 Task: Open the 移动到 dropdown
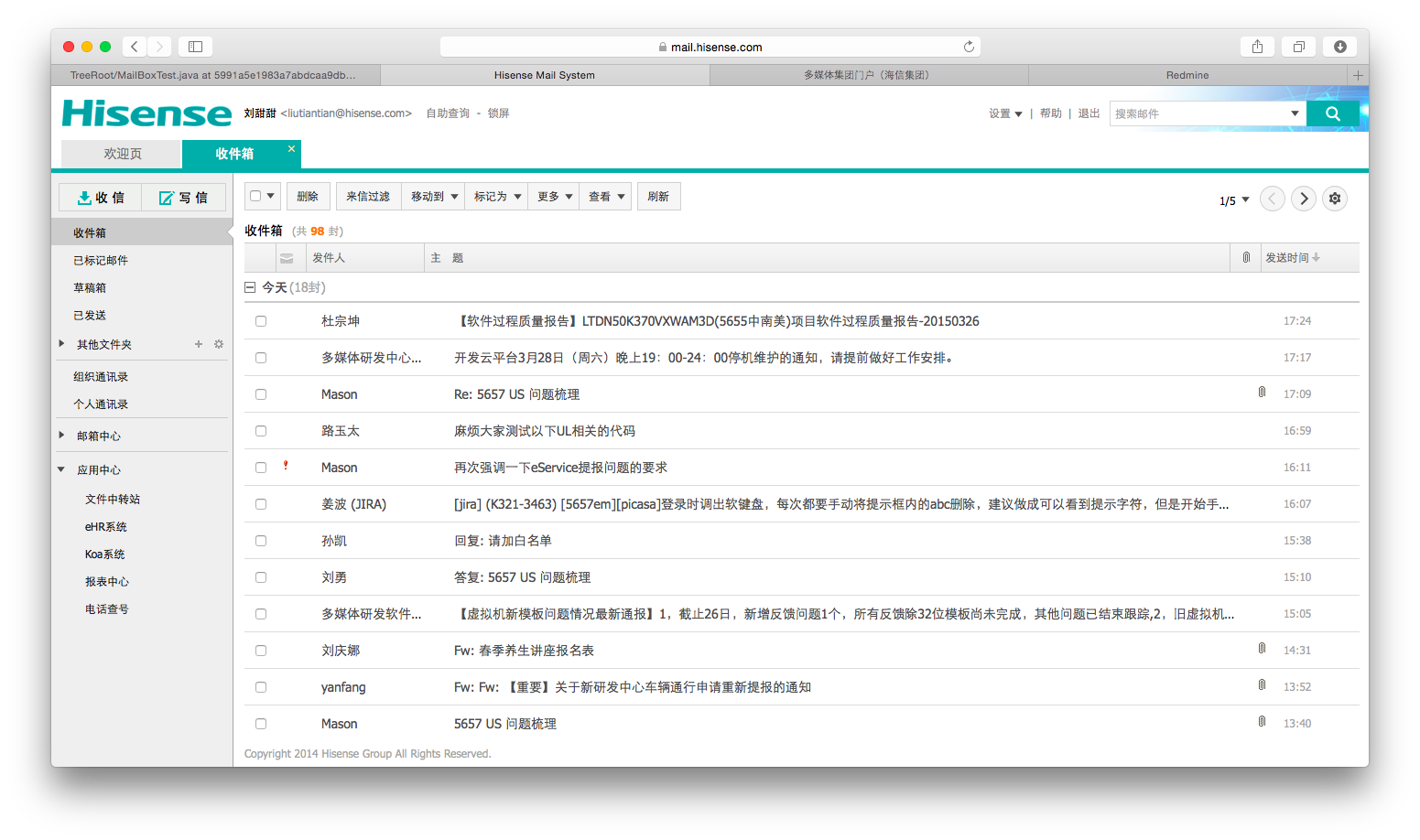[x=433, y=197]
